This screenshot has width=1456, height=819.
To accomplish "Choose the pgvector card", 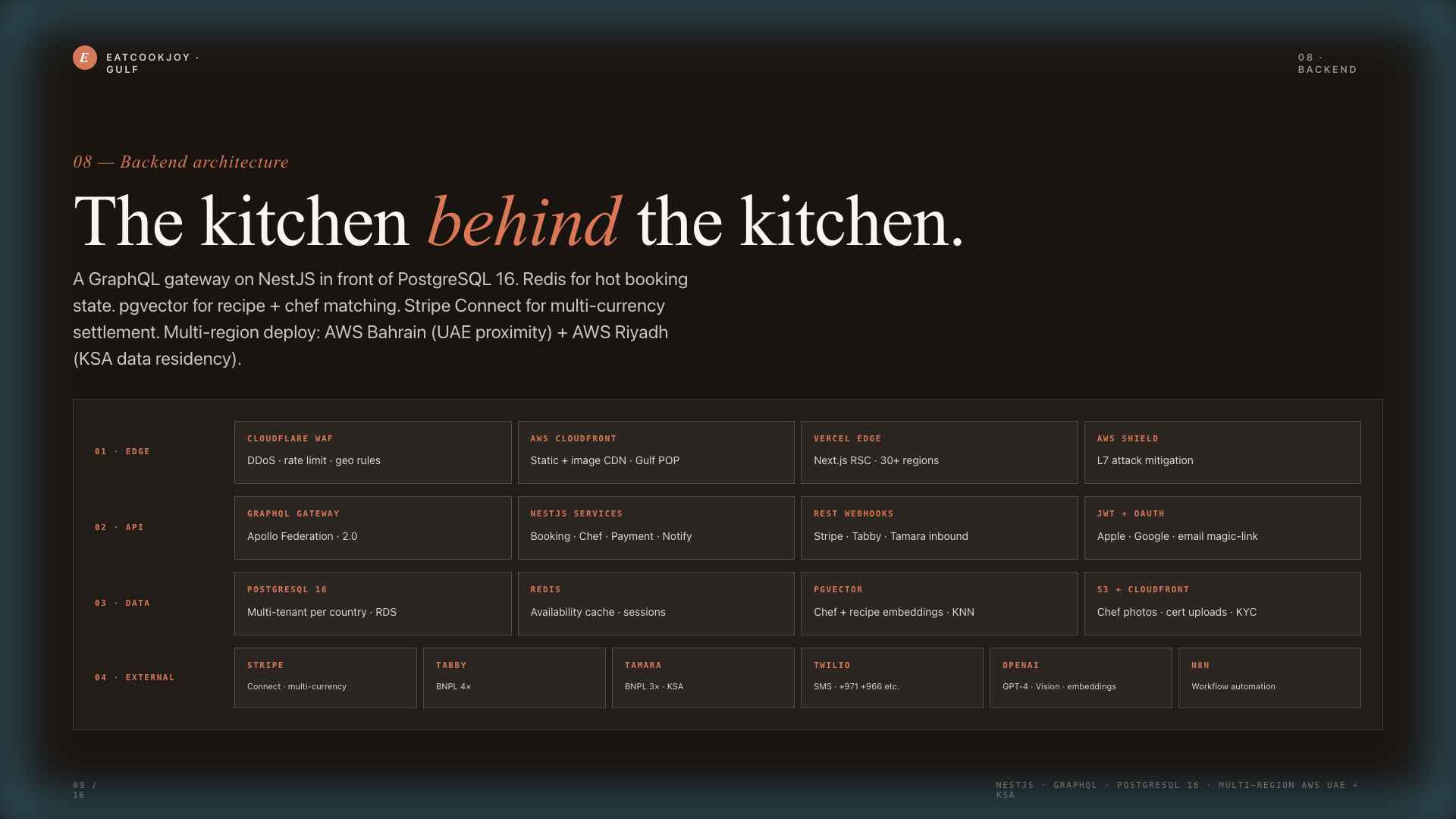I will pos(940,604).
